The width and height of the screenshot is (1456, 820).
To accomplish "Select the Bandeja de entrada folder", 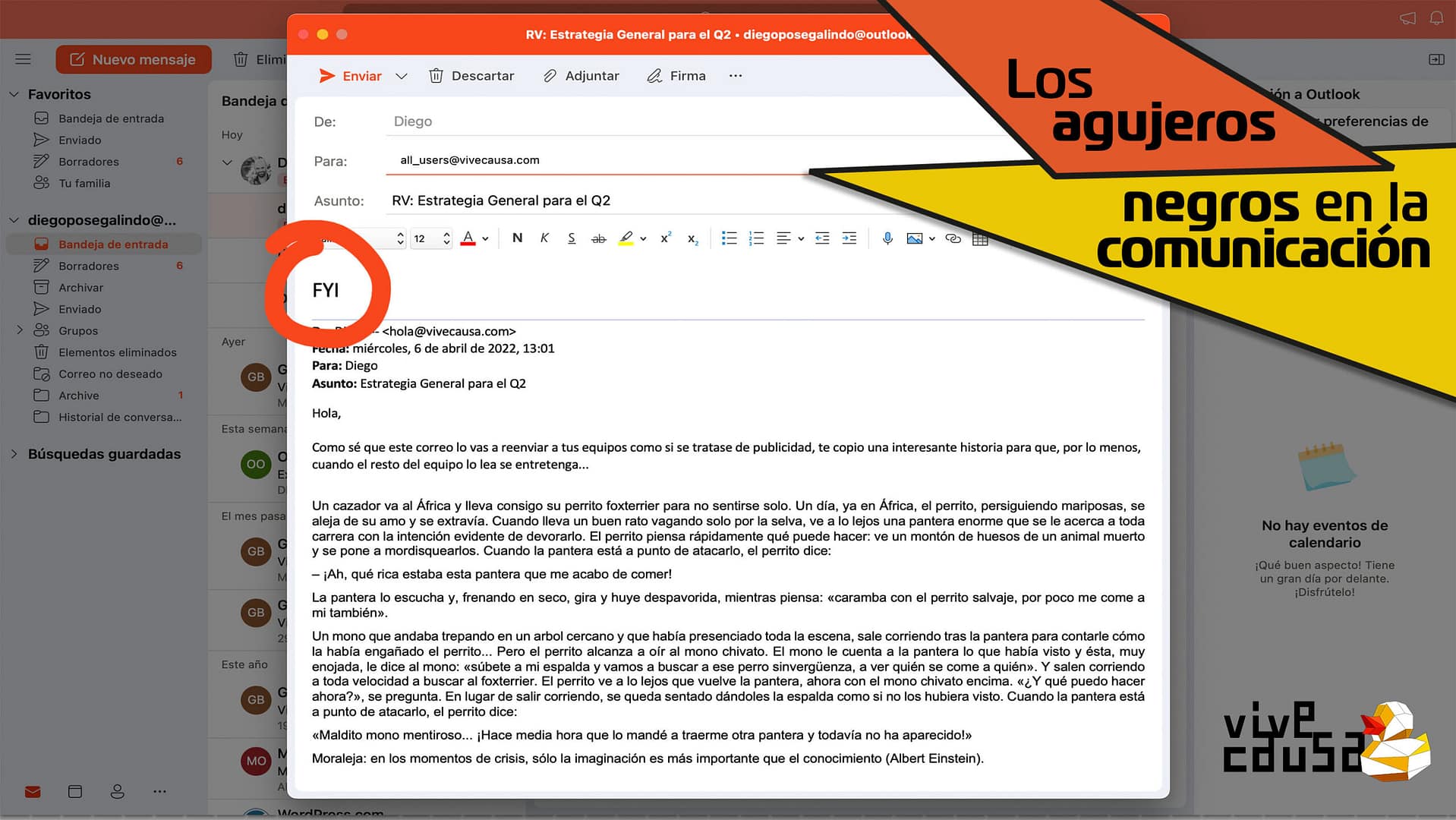I will pos(114,244).
